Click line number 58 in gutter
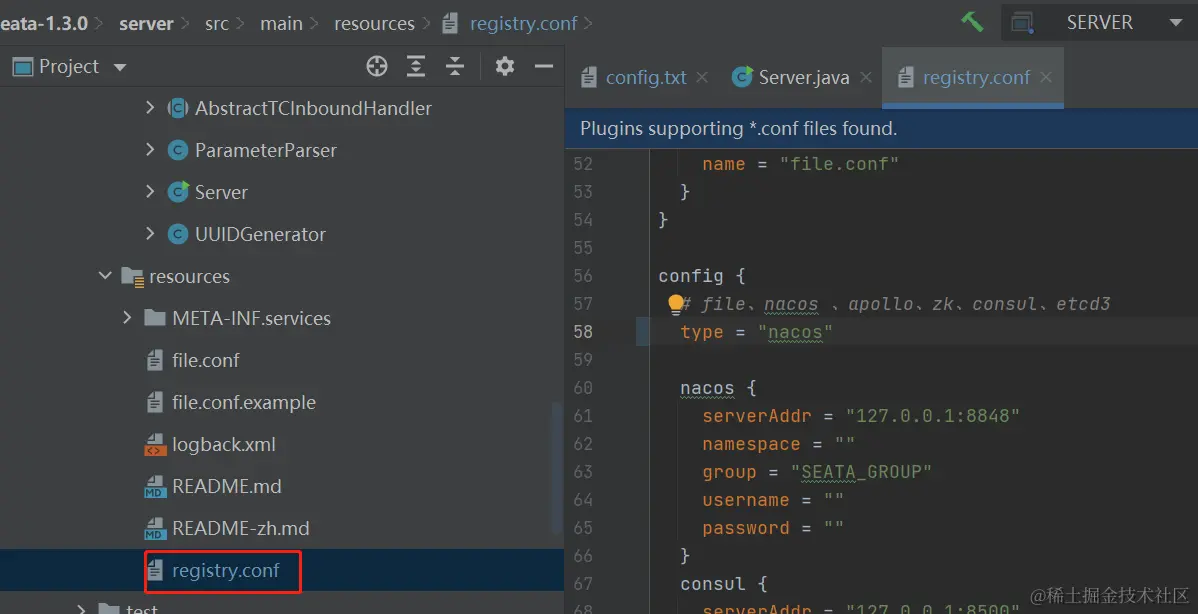This screenshot has width=1198, height=614. click(x=583, y=331)
